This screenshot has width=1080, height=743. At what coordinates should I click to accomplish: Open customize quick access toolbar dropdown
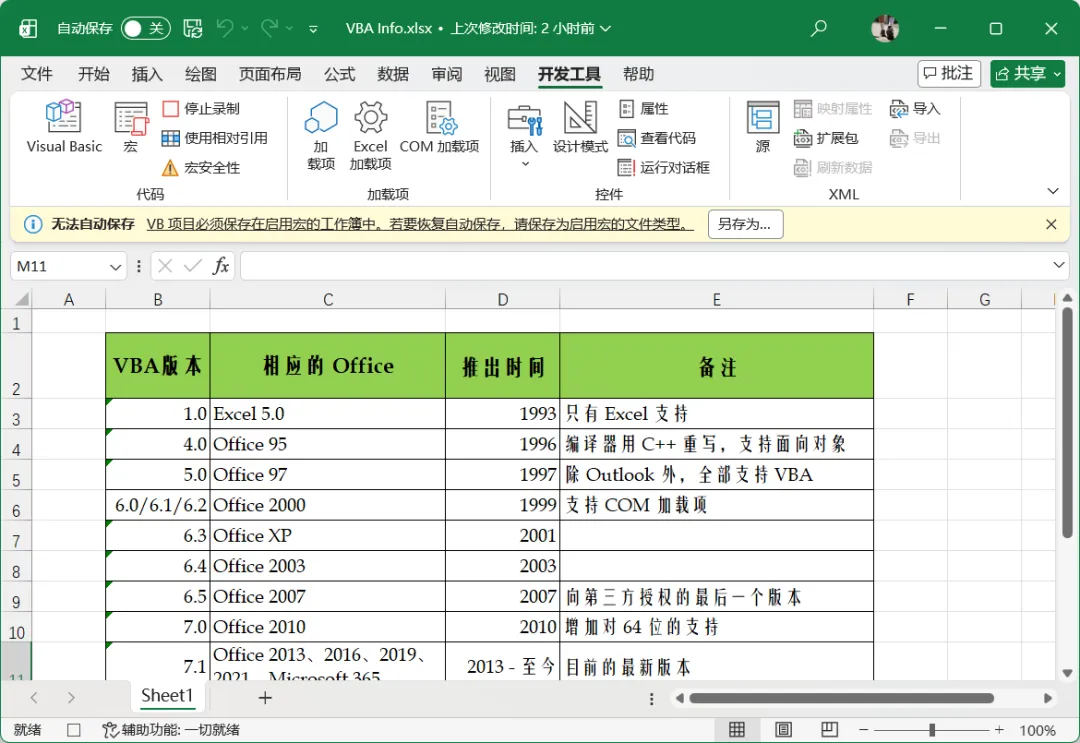pos(313,29)
